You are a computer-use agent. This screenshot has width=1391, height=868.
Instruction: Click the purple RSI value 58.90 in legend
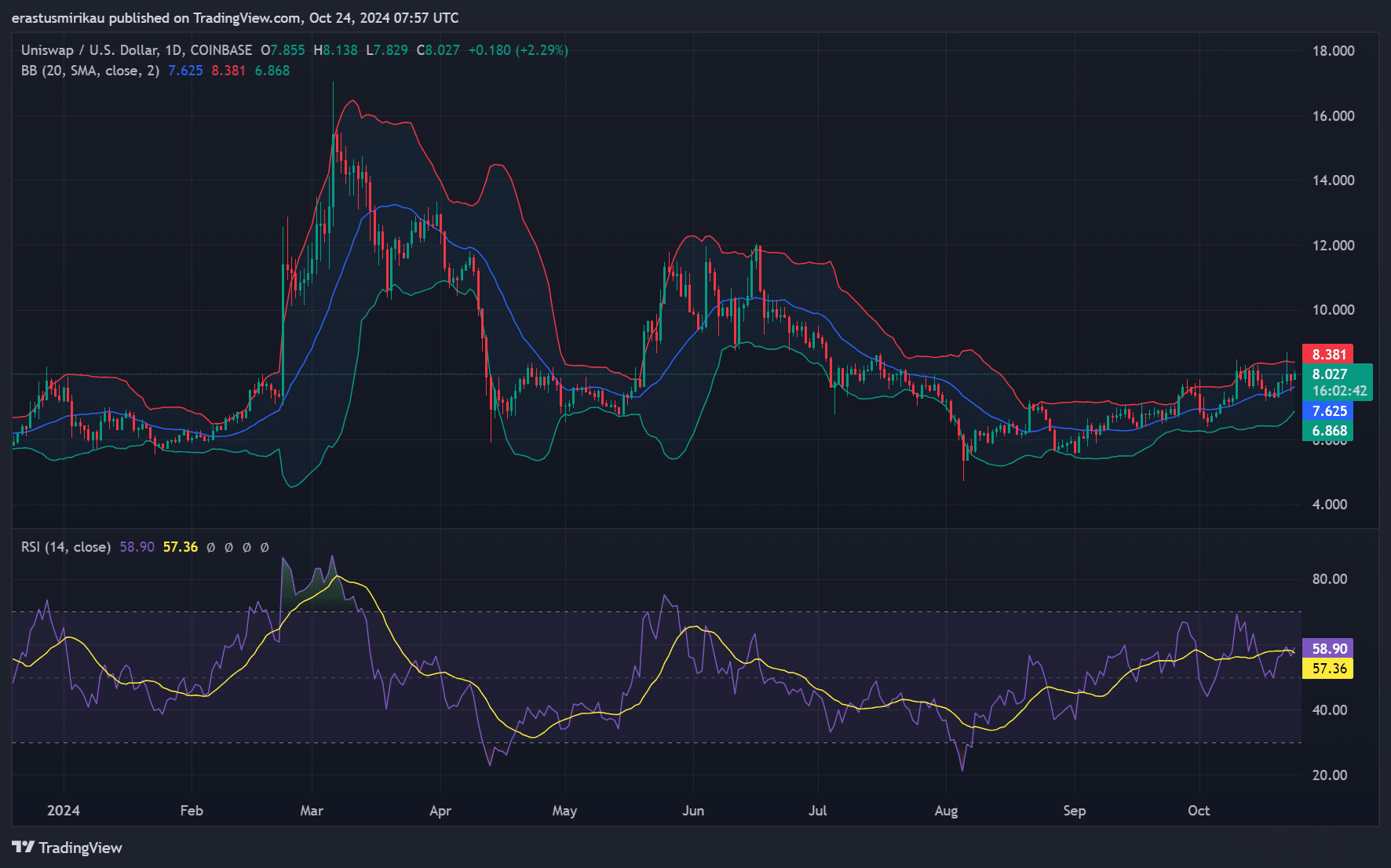137,547
